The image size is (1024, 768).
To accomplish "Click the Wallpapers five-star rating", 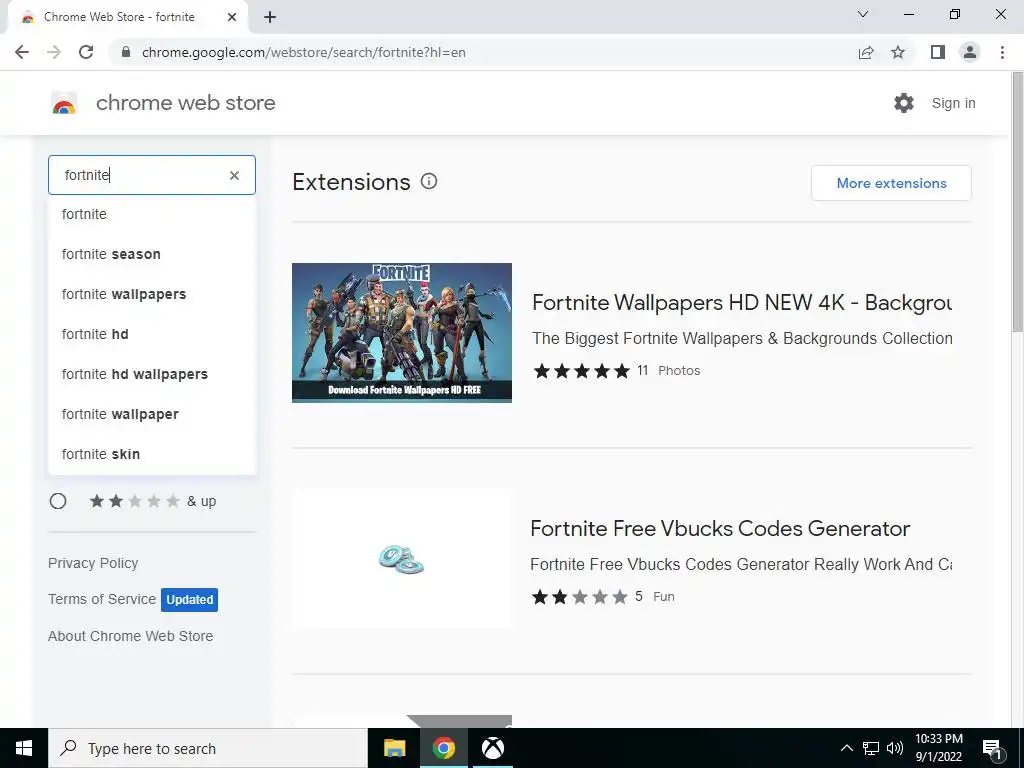I will point(581,371).
